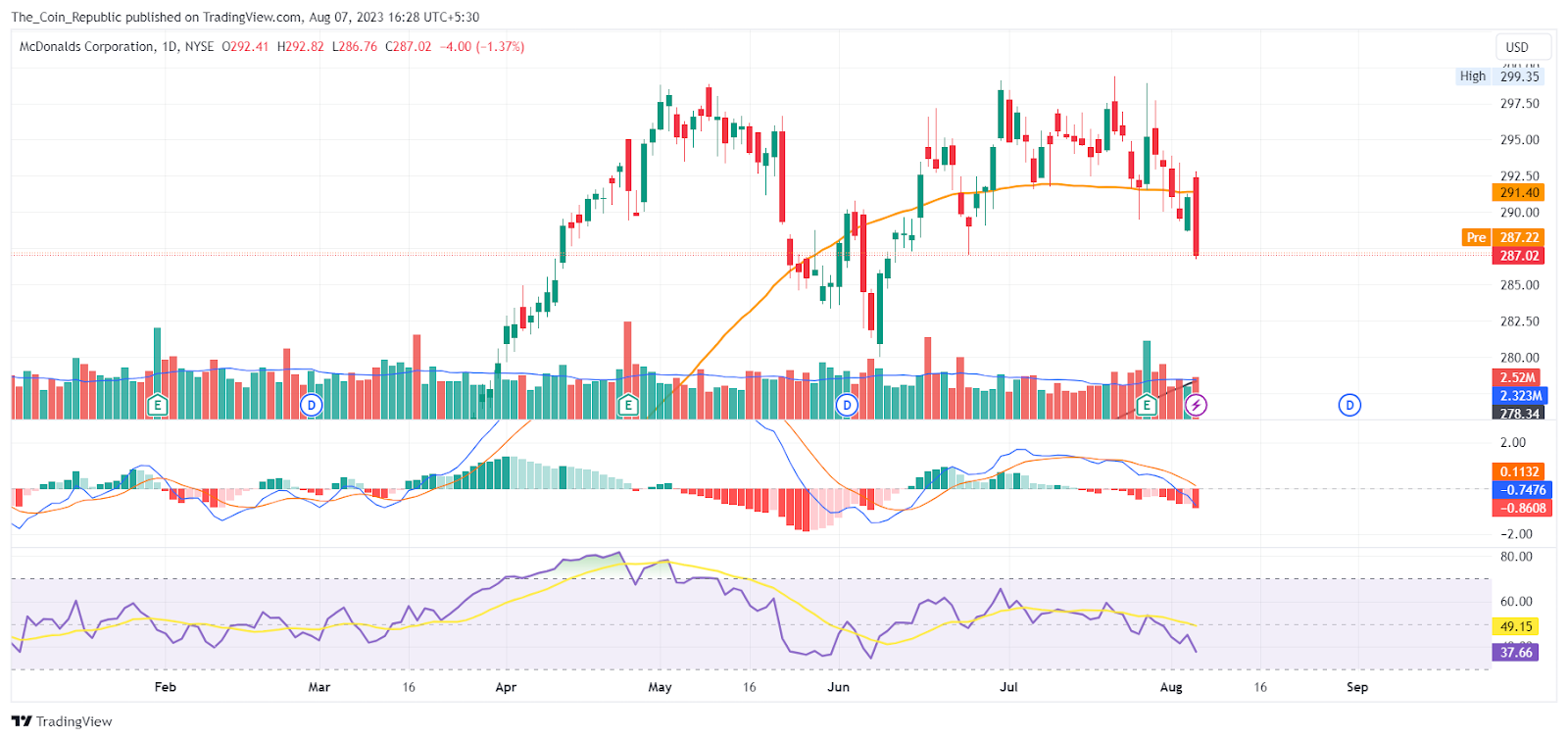
Task: Click the 285.00 price axis level
Action: tap(1519, 285)
